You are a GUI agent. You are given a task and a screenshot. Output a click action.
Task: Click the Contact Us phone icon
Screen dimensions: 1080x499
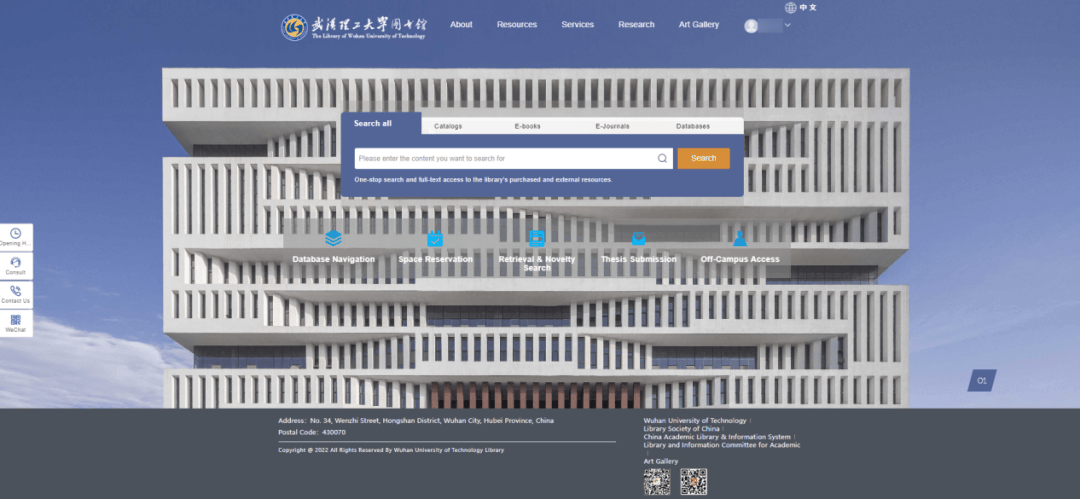pyautogui.click(x=16, y=291)
